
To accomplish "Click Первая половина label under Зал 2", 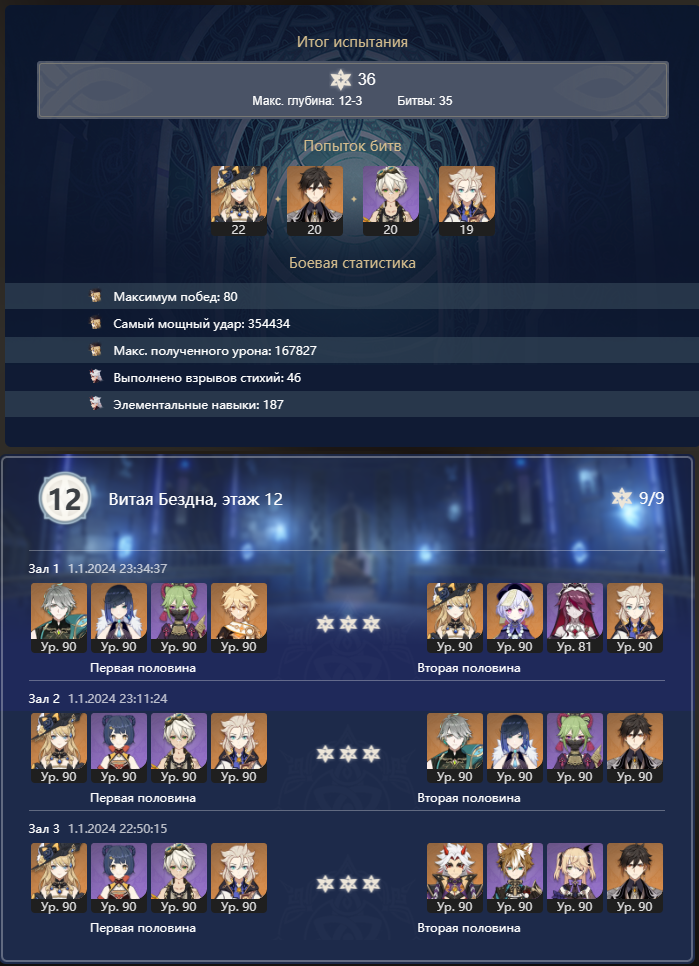I will tap(143, 798).
